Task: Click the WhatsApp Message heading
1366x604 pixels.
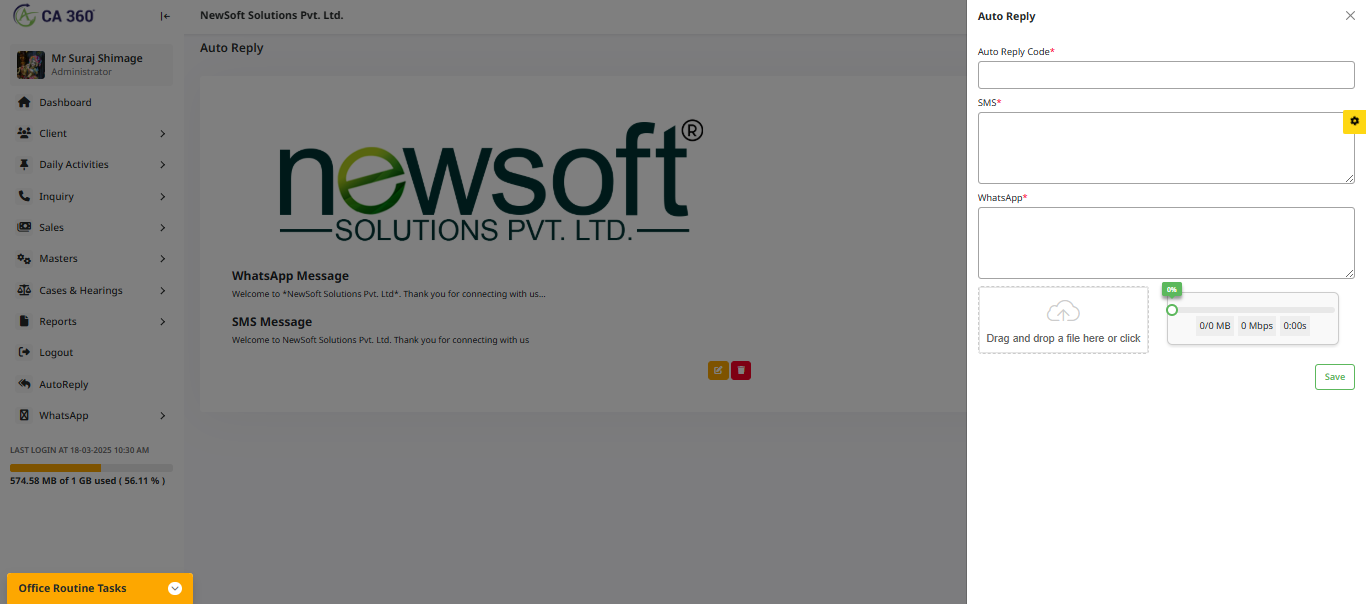Action: point(290,276)
